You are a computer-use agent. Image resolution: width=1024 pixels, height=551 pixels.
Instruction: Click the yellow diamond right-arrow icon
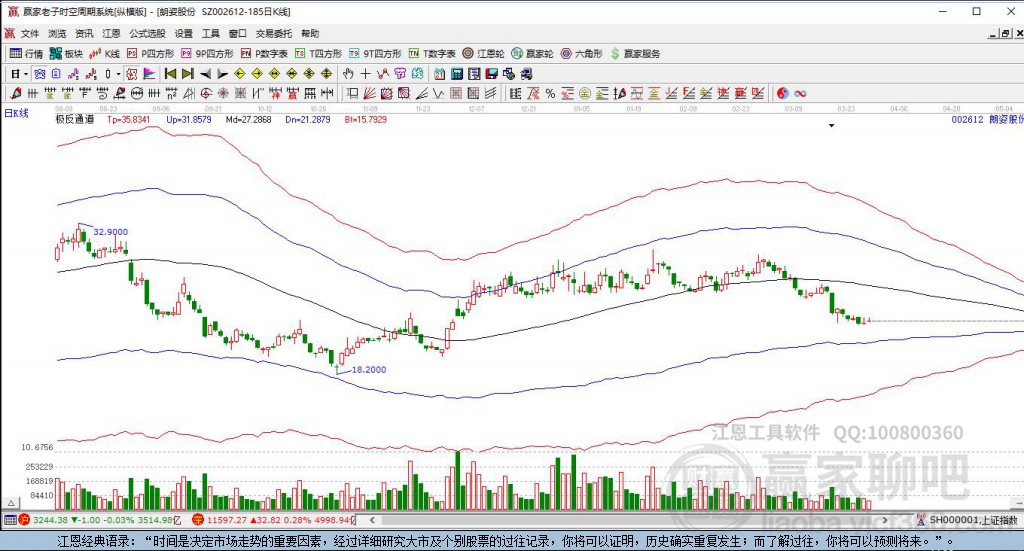(x=257, y=74)
